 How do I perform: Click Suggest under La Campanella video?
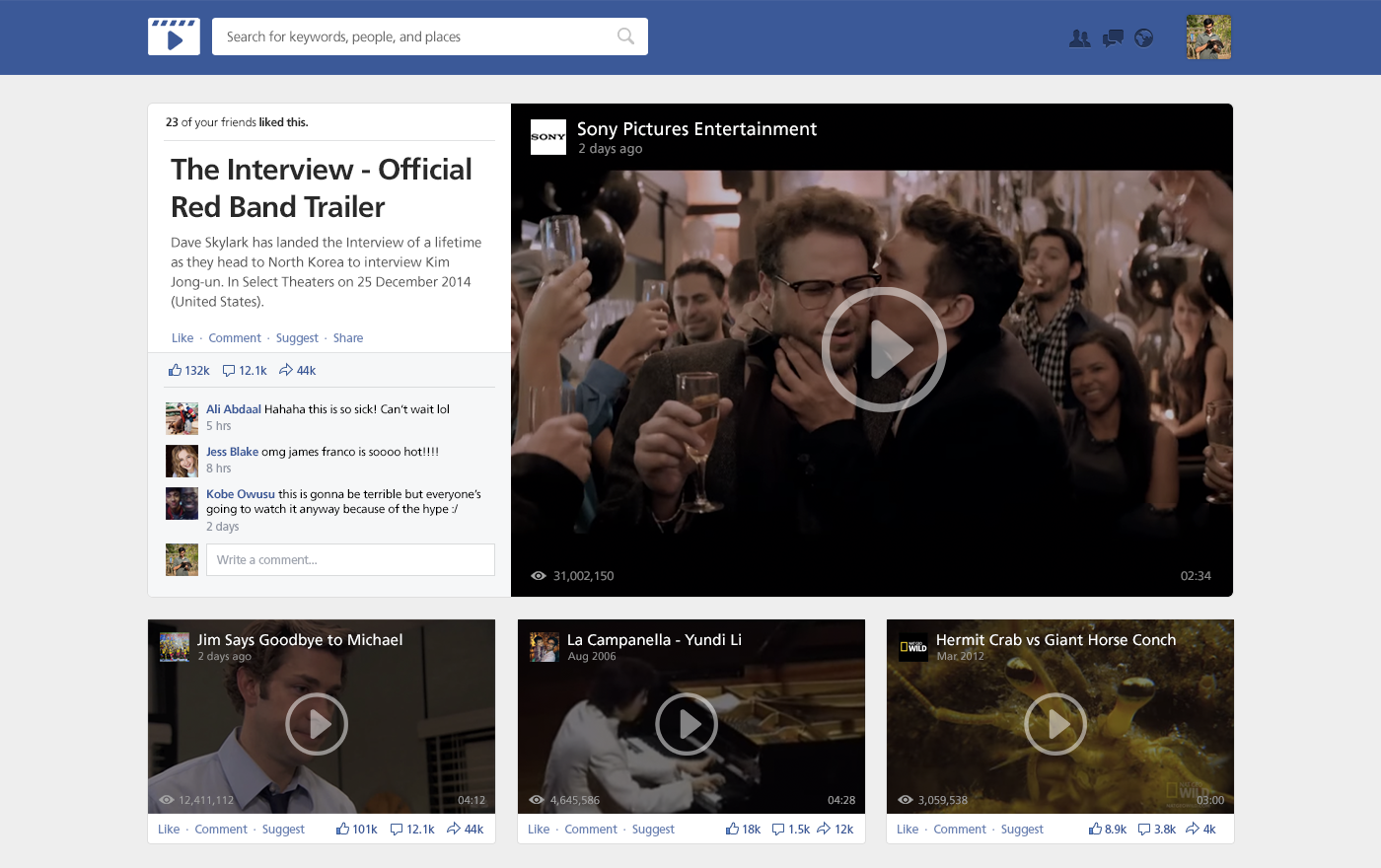653,830
